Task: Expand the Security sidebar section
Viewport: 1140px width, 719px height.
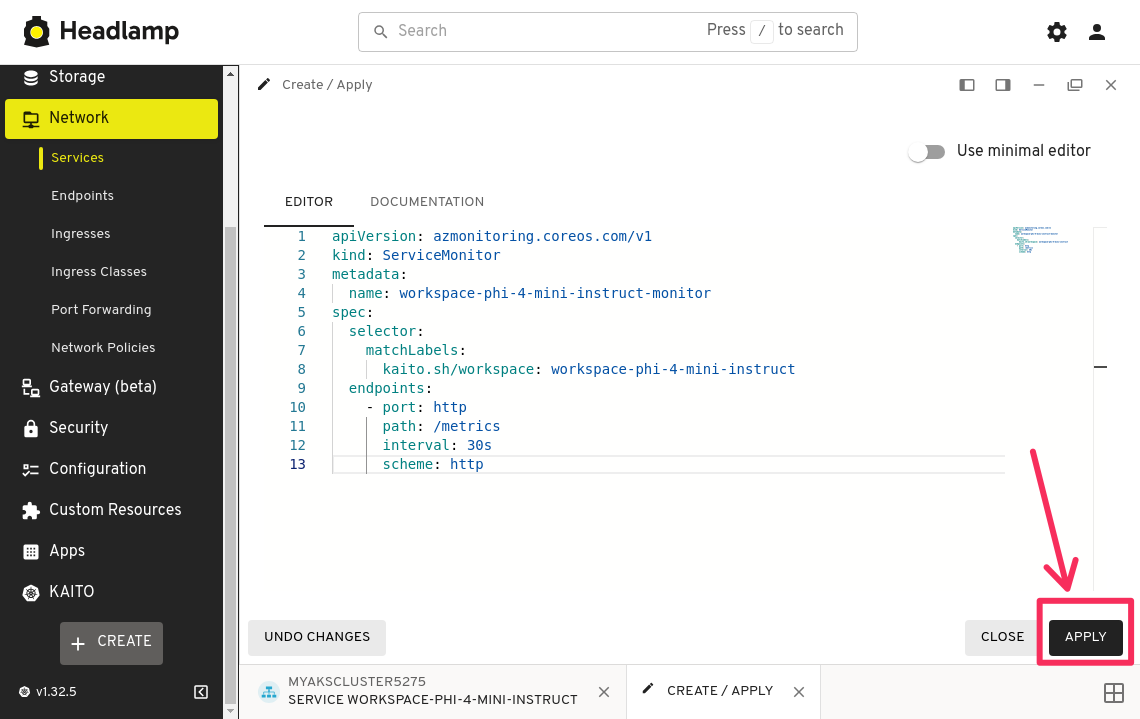Action: (78, 428)
